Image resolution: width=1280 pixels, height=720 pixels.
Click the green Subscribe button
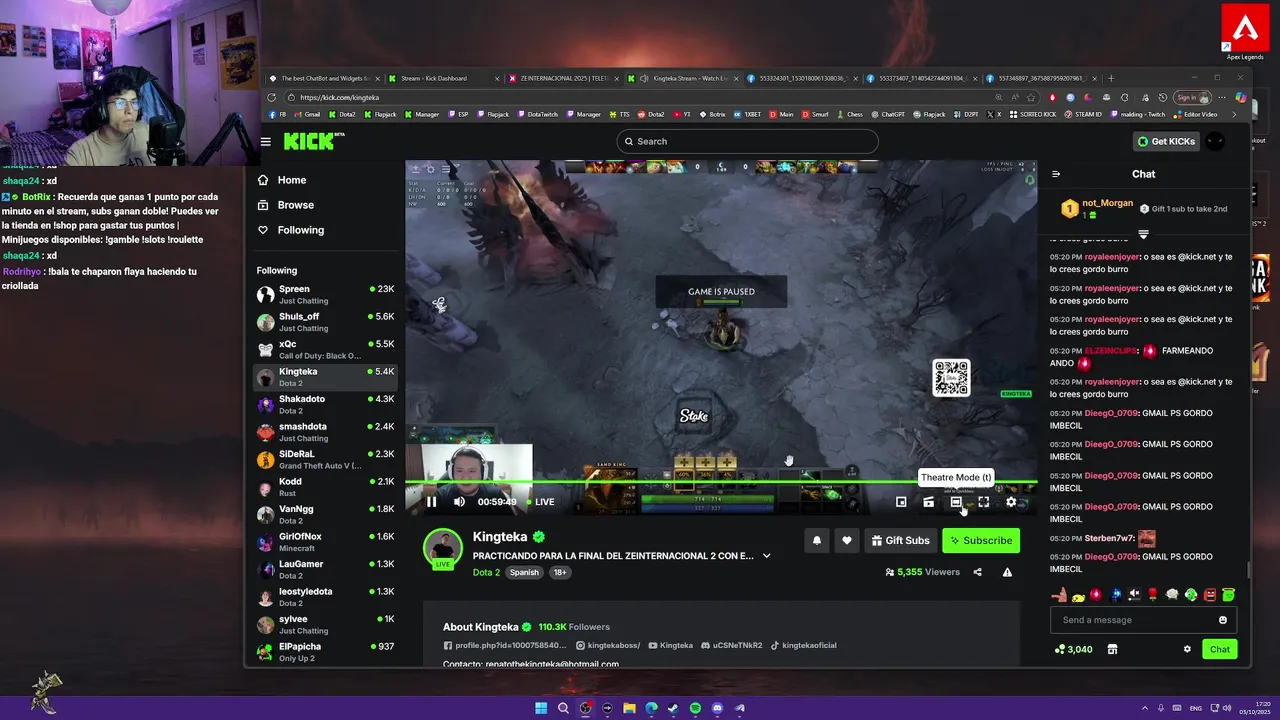pyautogui.click(x=981, y=540)
